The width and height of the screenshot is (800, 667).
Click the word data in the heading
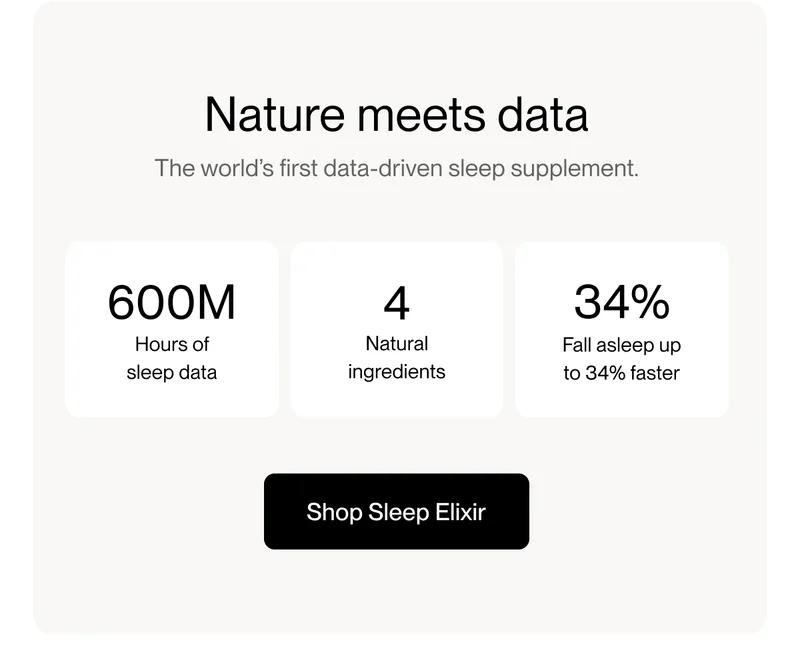coord(548,114)
